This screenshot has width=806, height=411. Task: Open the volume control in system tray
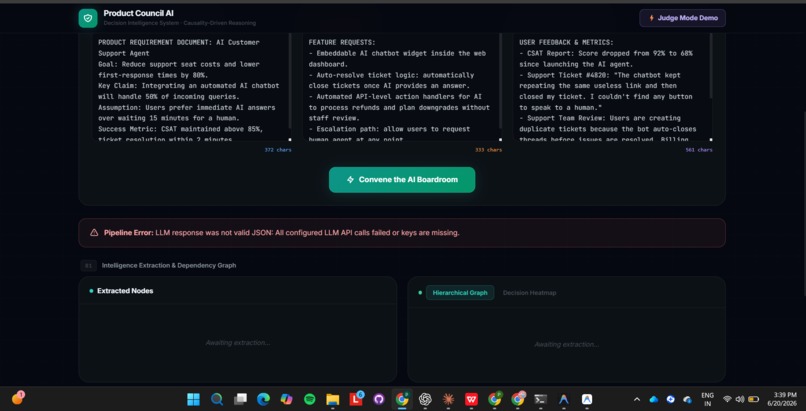pyautogui.click(x=740, y=399)
